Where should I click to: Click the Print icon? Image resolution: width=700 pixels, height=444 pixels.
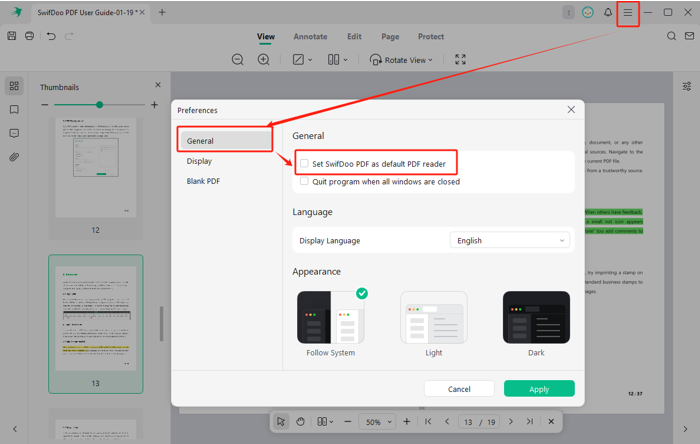coord(29,36)
